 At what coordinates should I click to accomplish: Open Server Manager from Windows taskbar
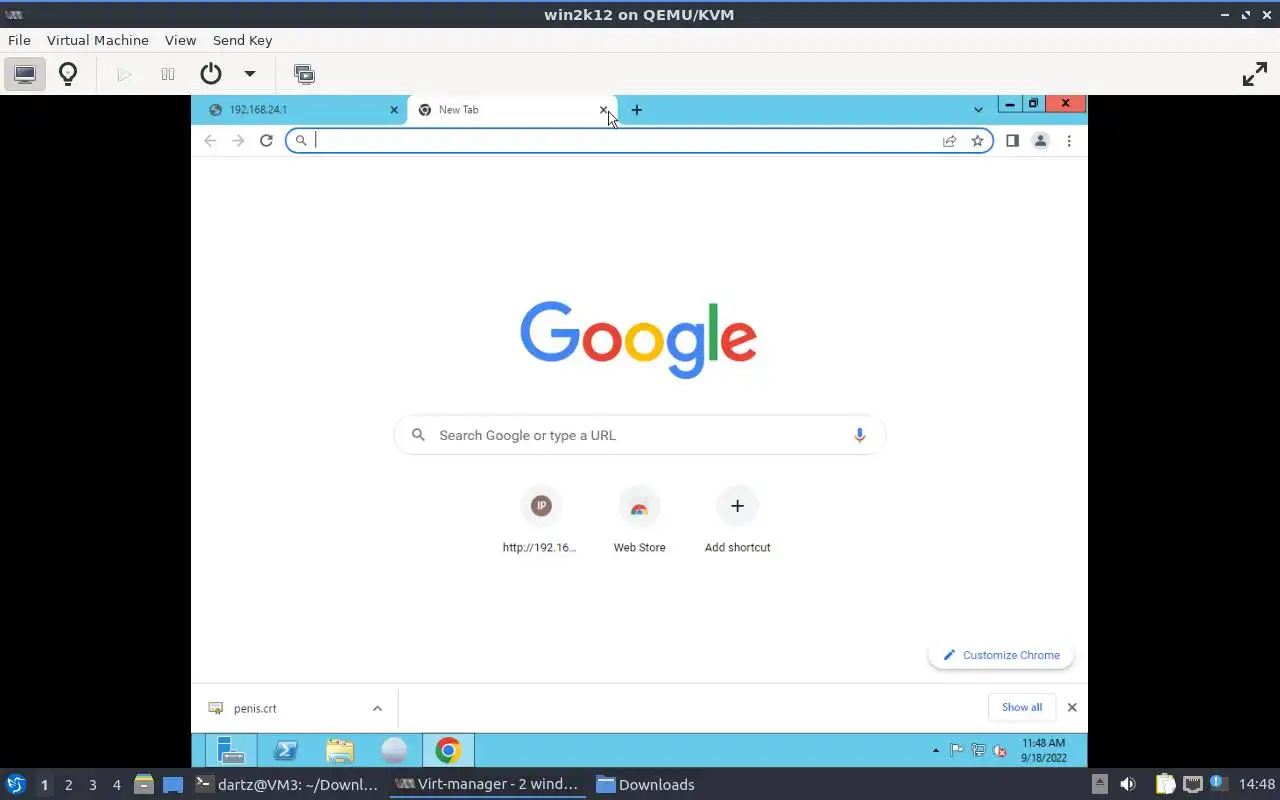(x=231, y=750)
